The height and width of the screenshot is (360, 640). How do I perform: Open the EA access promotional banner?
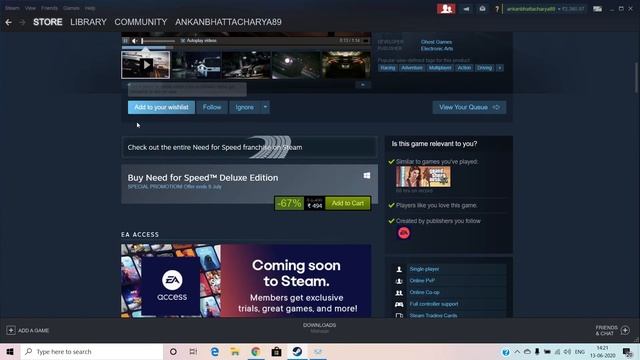[246, 281]
